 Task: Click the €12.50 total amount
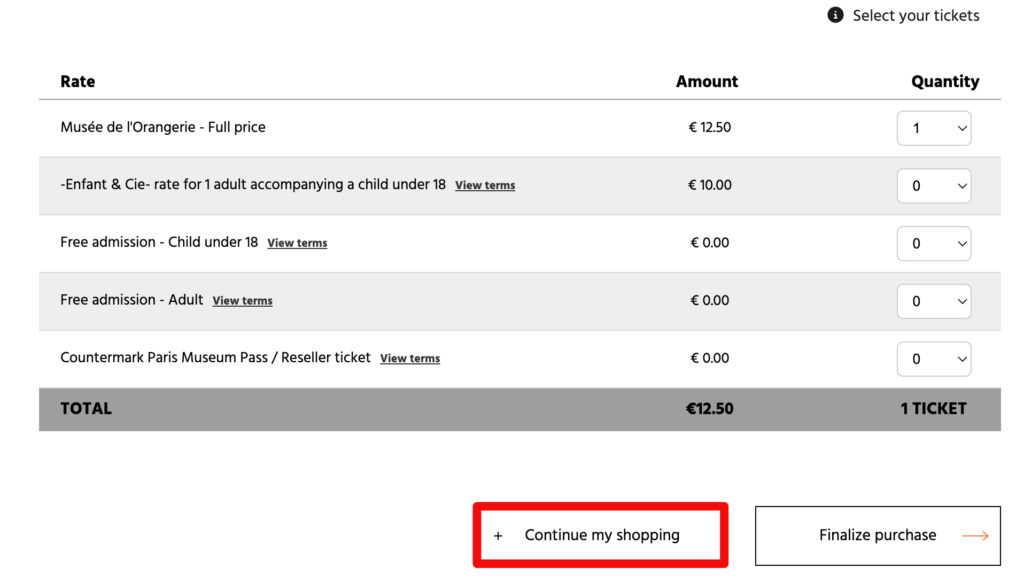click(x=709, y=408)
